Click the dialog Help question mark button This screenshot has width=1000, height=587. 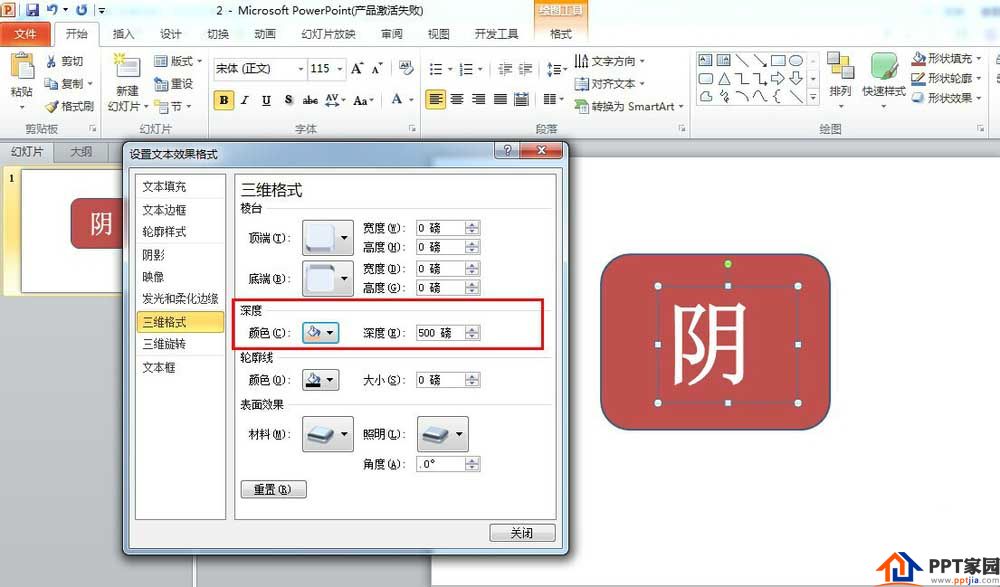508,150
